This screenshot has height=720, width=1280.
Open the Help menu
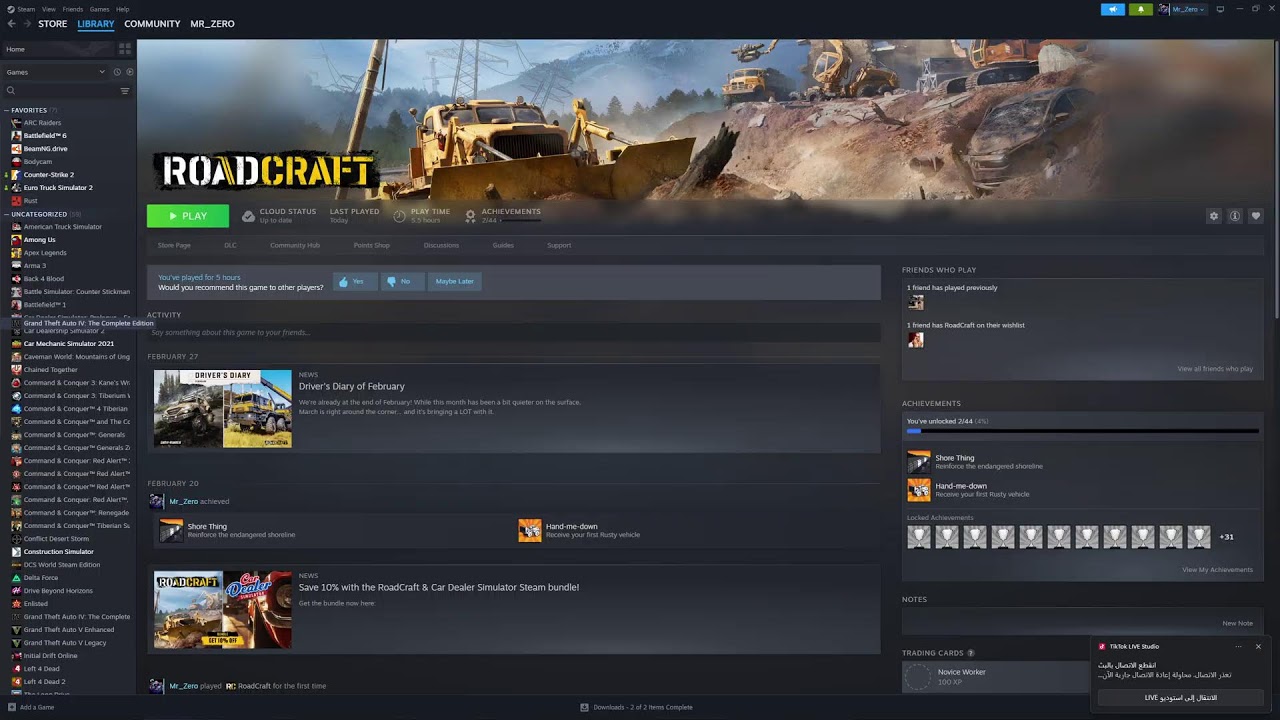pos(123,9)
